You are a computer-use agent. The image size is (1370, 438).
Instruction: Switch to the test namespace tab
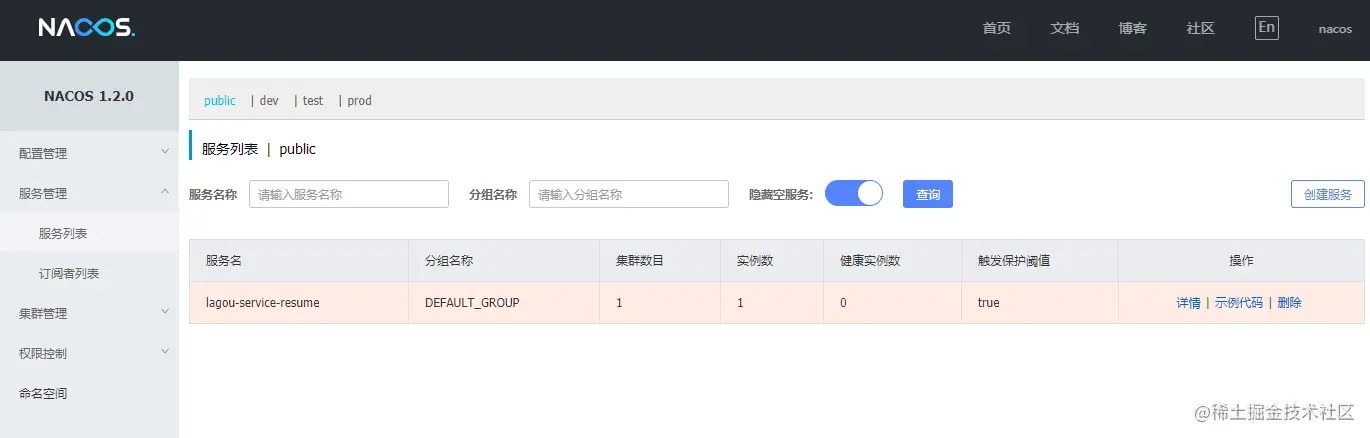coord(313,101)
